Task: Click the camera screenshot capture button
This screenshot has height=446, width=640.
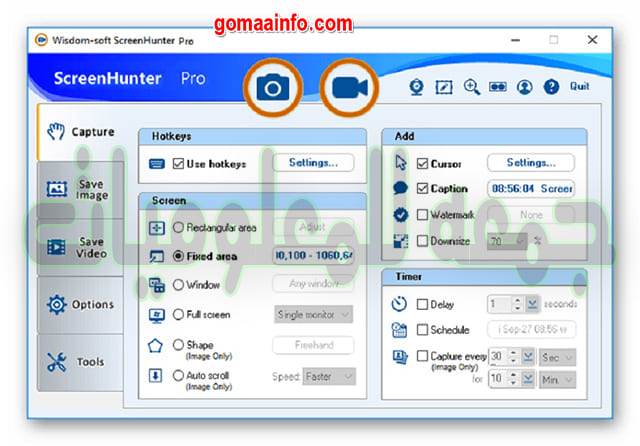Action: point(273,87)
